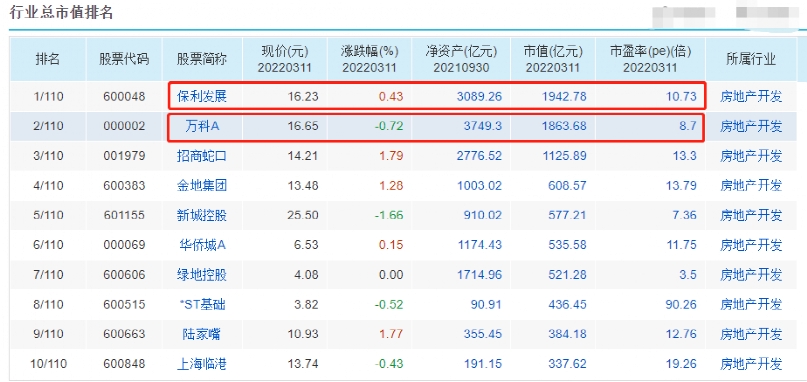
Task: Open the 上海临港 stock link
Action: [x=202, y=364]
